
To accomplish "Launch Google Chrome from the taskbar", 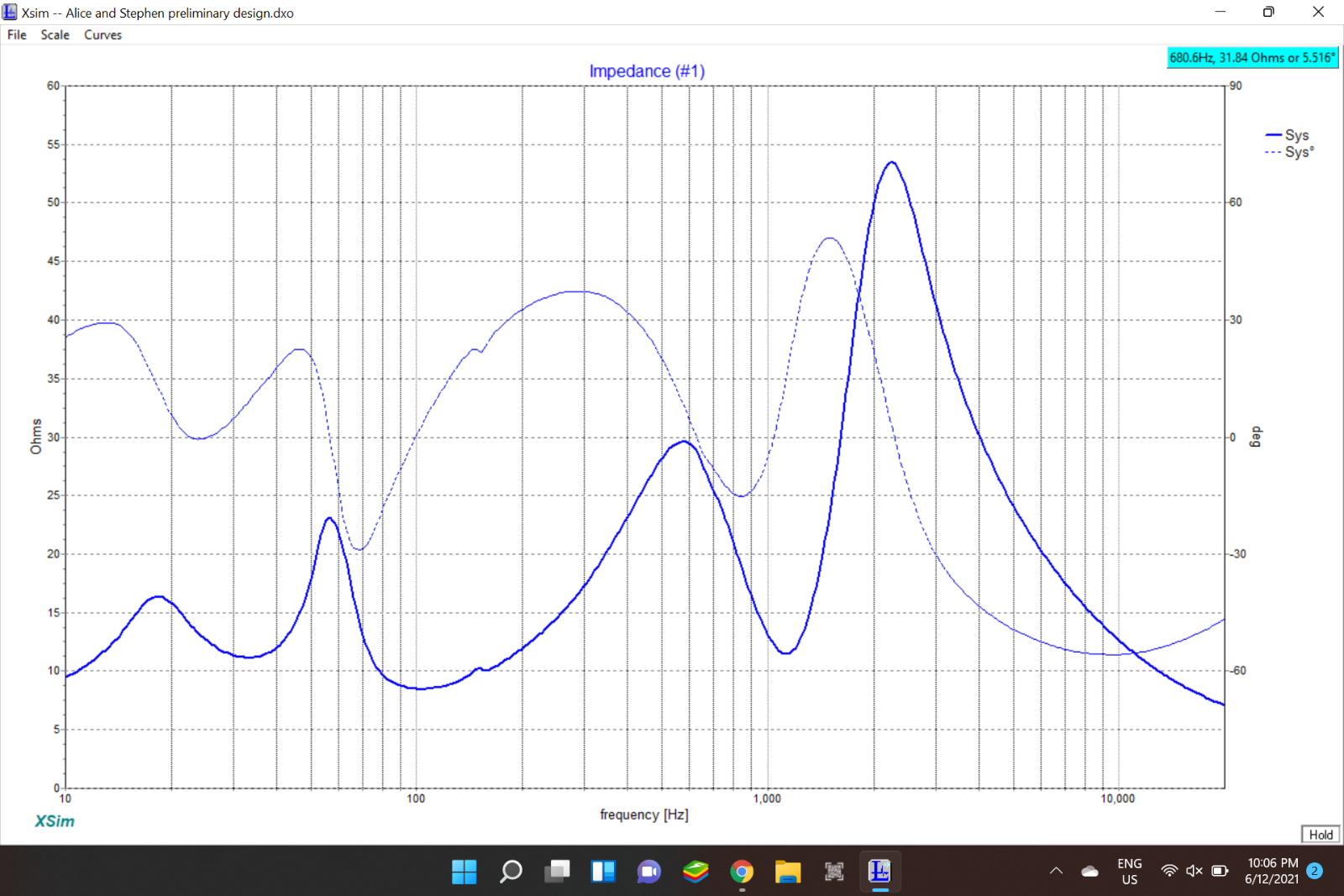I will pyautogui.click(x=742, y=872).
